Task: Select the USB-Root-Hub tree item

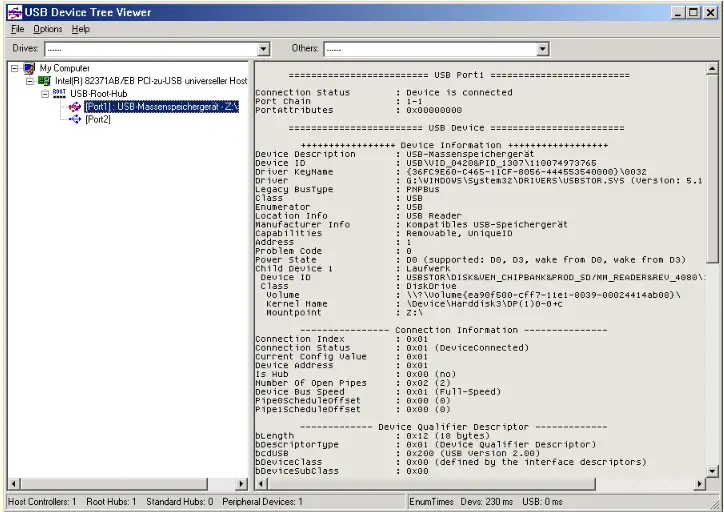Action: point(99,94)
